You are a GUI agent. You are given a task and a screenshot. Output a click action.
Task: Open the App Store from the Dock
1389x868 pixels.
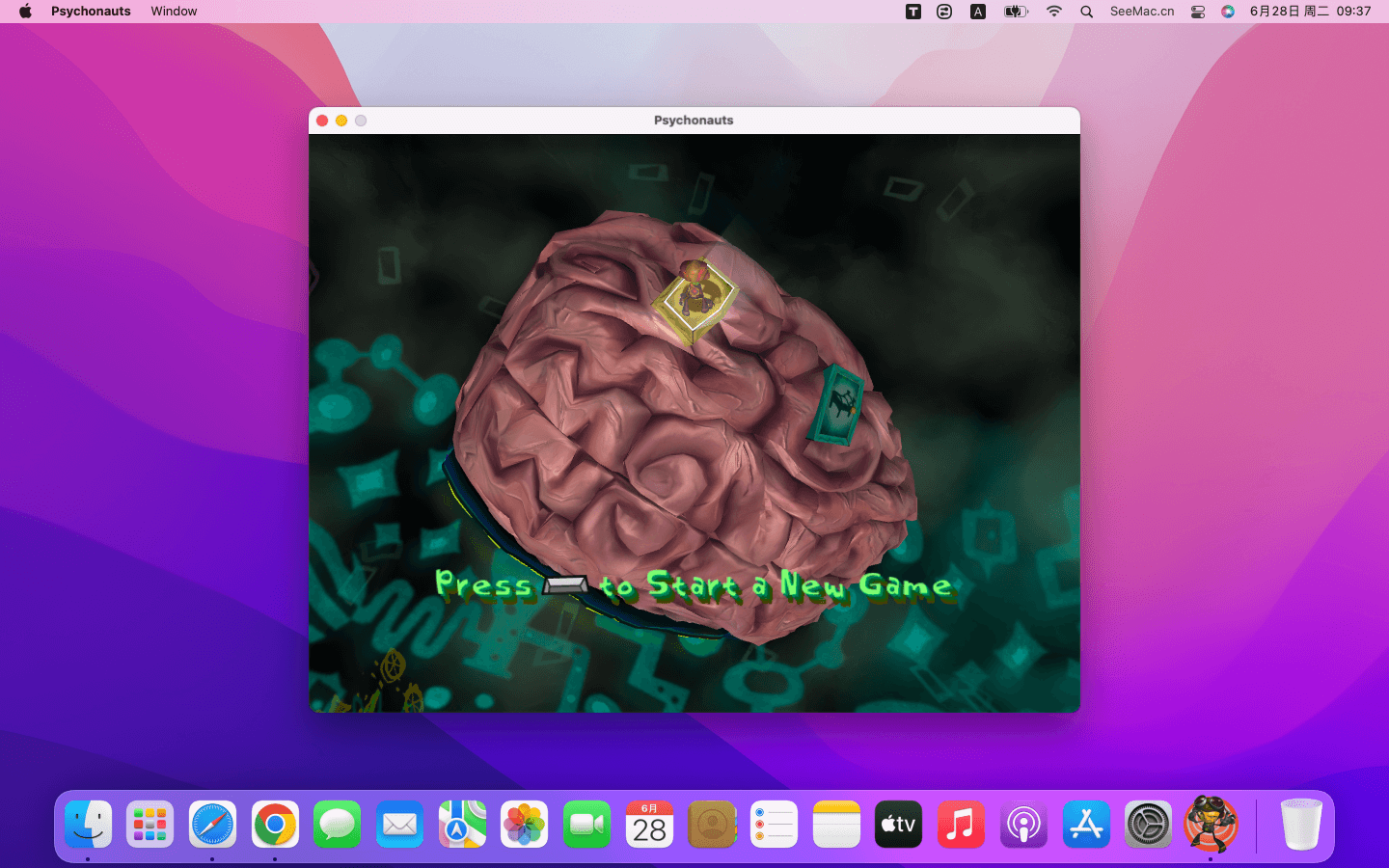coord(1086,825)
